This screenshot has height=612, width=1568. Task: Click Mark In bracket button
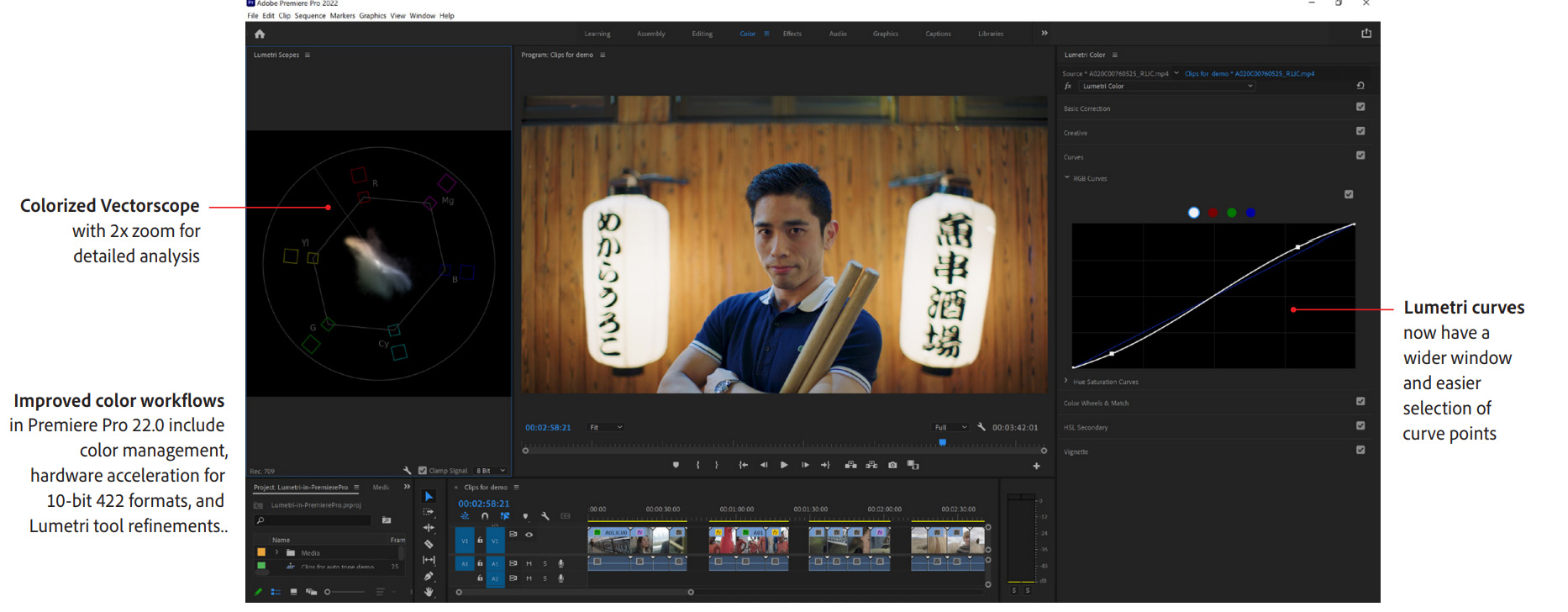pos(697,465)
